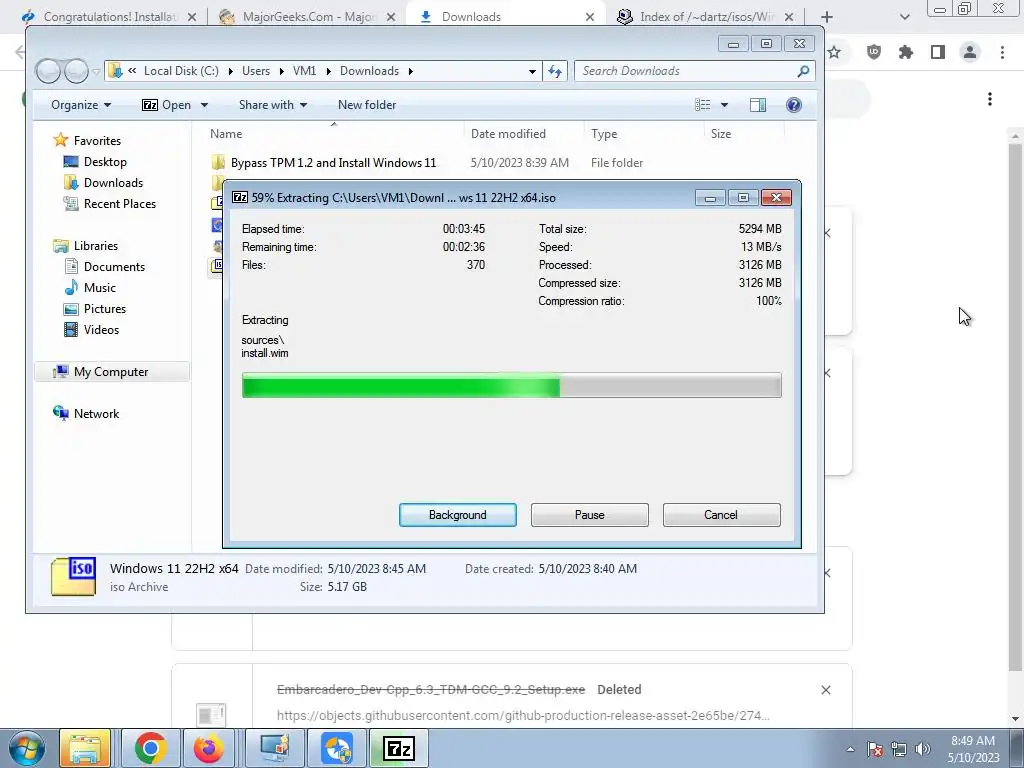This screenshot has width=1024, height=768.
Task: Click volume speaker tray icon
Action: click(922, 749)
